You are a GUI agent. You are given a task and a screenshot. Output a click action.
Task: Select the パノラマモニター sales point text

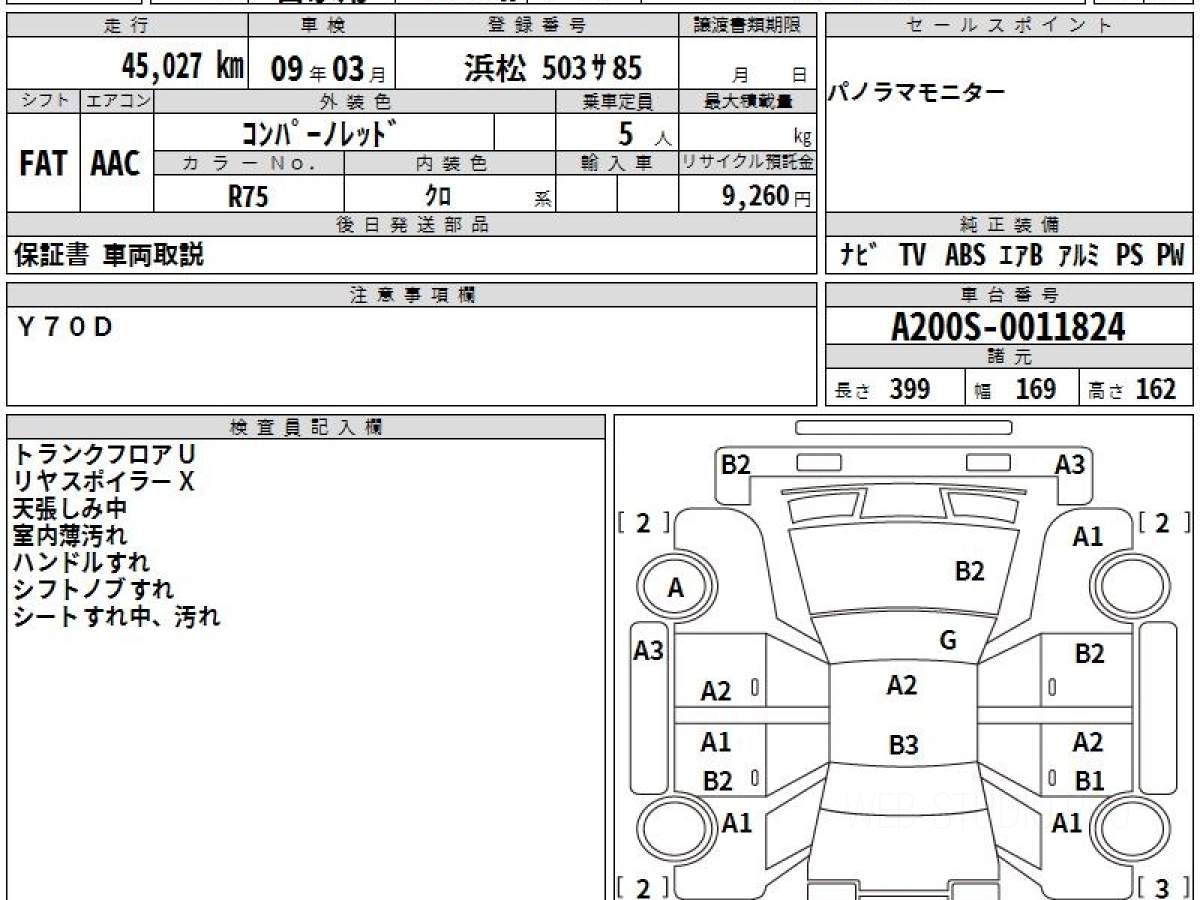[916, 93]
